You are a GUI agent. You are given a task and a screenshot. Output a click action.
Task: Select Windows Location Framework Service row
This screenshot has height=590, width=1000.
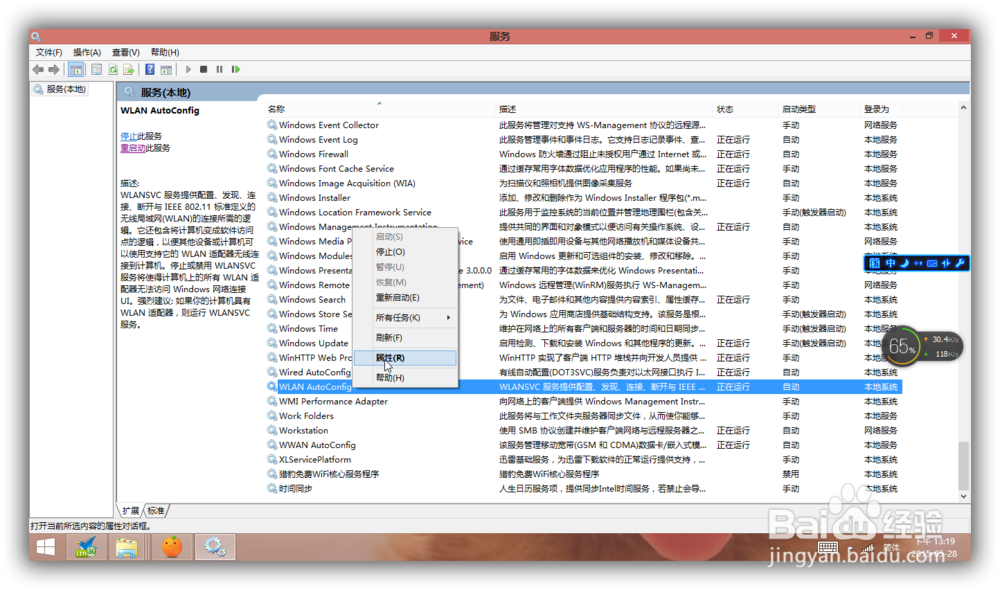point(584,212)
